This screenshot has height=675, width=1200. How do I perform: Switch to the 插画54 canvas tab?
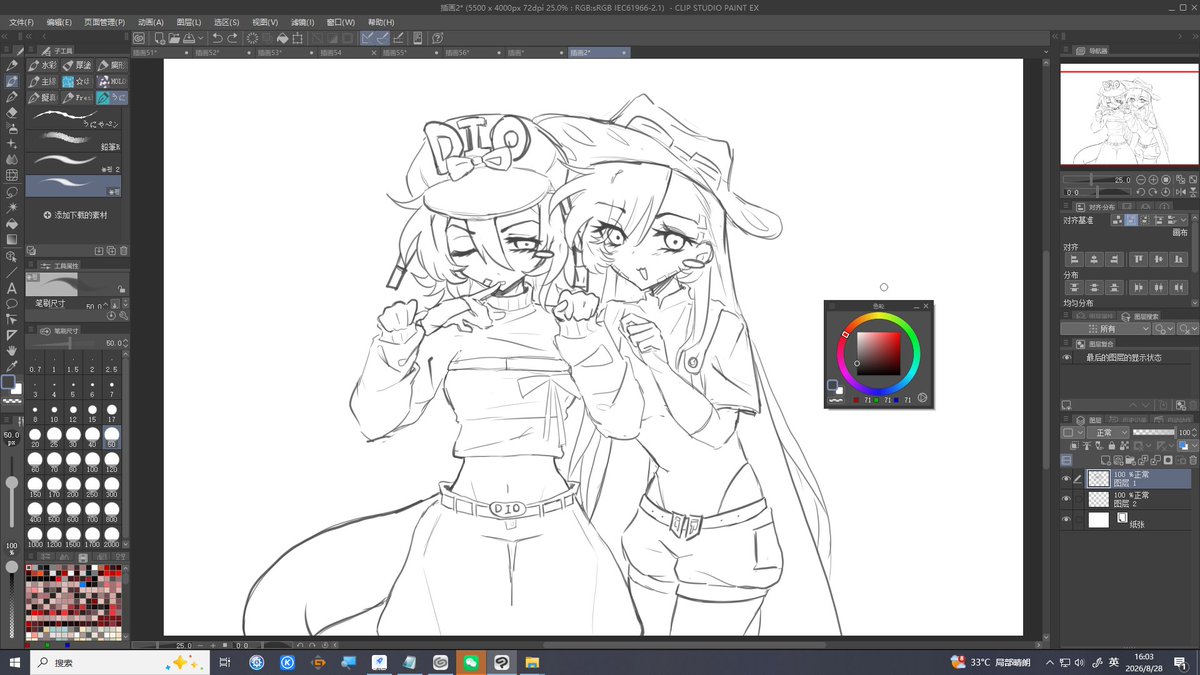pos(346,52)
